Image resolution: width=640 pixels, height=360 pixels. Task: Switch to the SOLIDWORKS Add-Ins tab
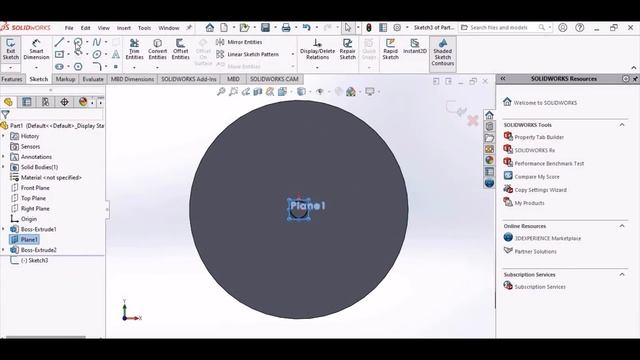pyautogui.click(x=189, y=79)
